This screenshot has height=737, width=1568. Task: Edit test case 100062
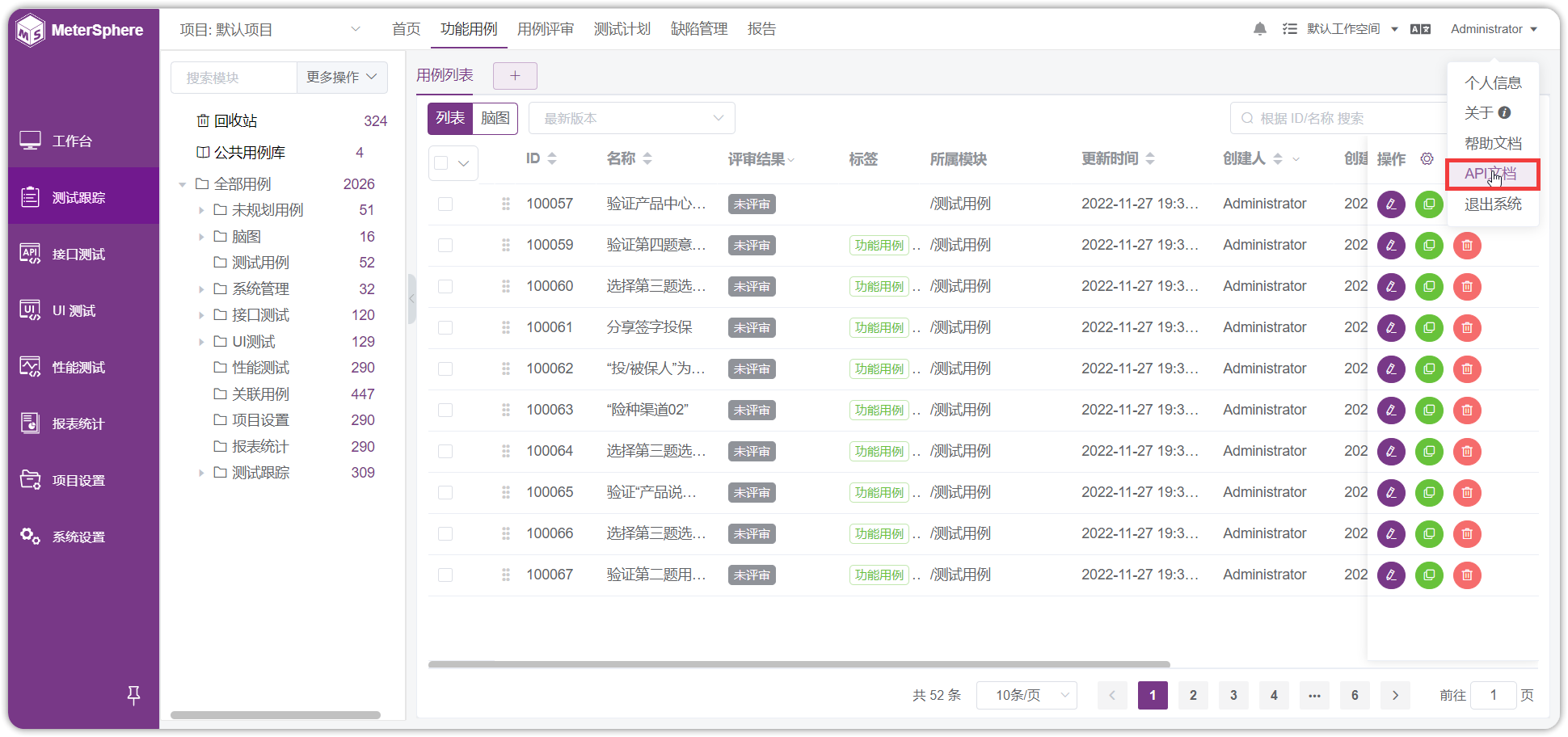pos(1391,369)
